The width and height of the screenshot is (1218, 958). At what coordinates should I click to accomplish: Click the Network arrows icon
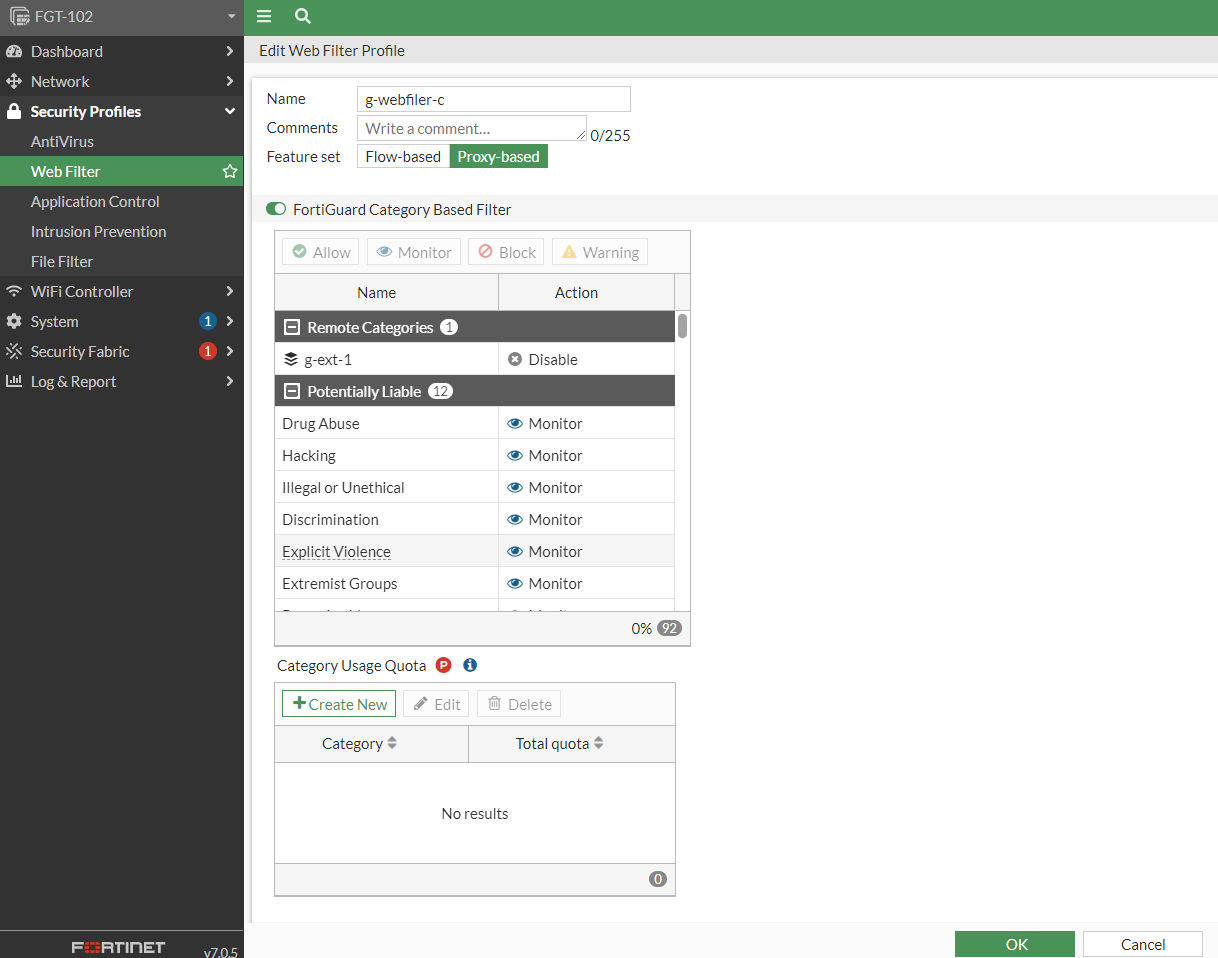pyautogui.click(x=14, y=81)
